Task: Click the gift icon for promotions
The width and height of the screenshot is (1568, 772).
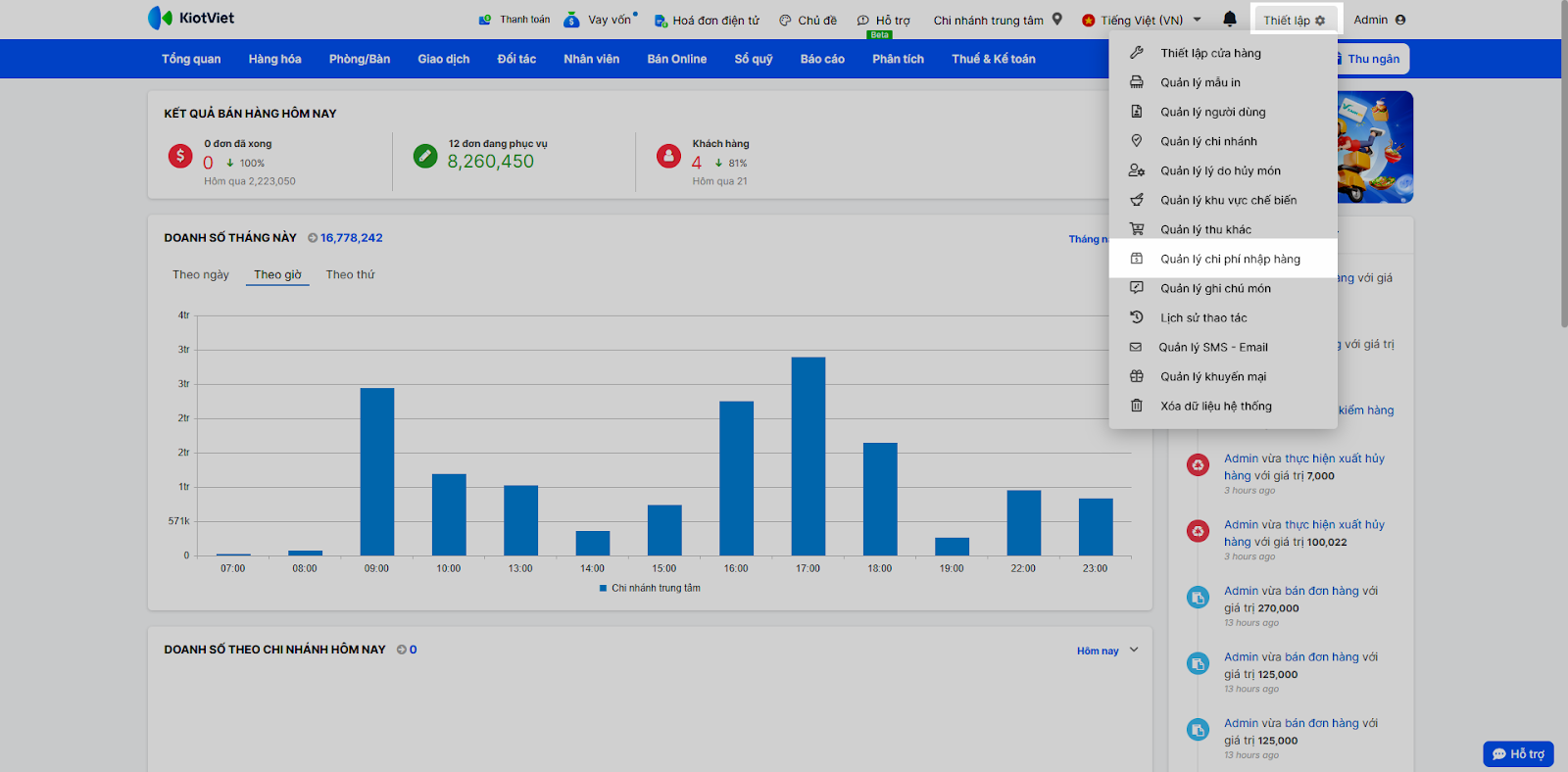Action: click(1137, 376)
